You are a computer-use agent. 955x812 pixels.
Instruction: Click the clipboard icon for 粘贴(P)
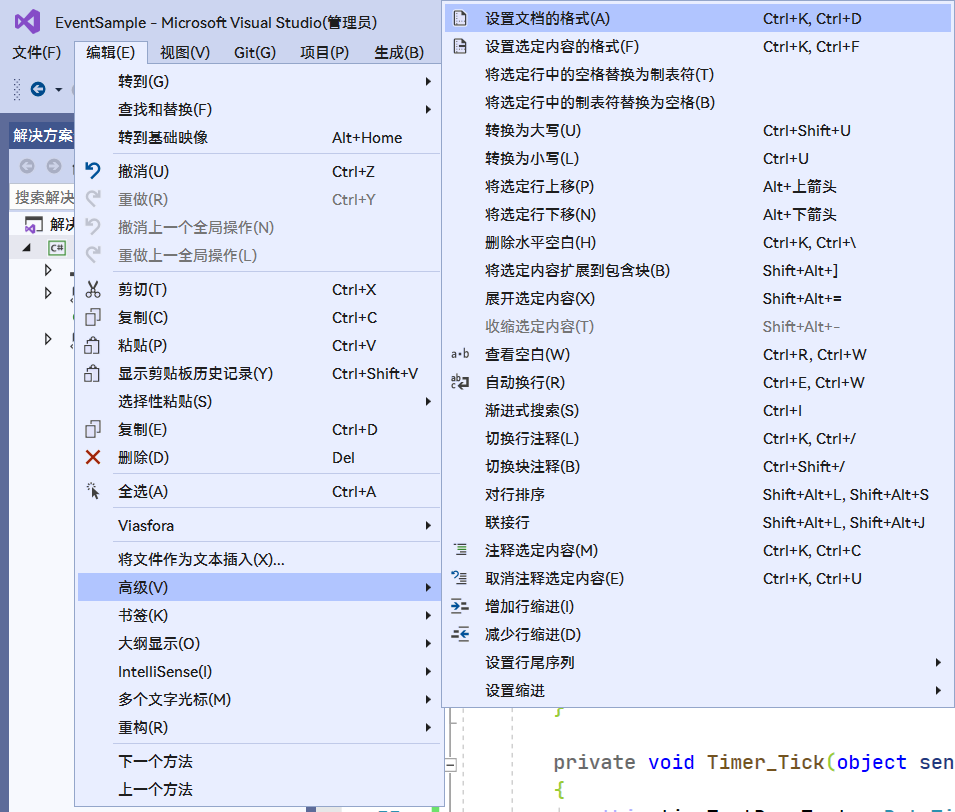tap(93, 345)
